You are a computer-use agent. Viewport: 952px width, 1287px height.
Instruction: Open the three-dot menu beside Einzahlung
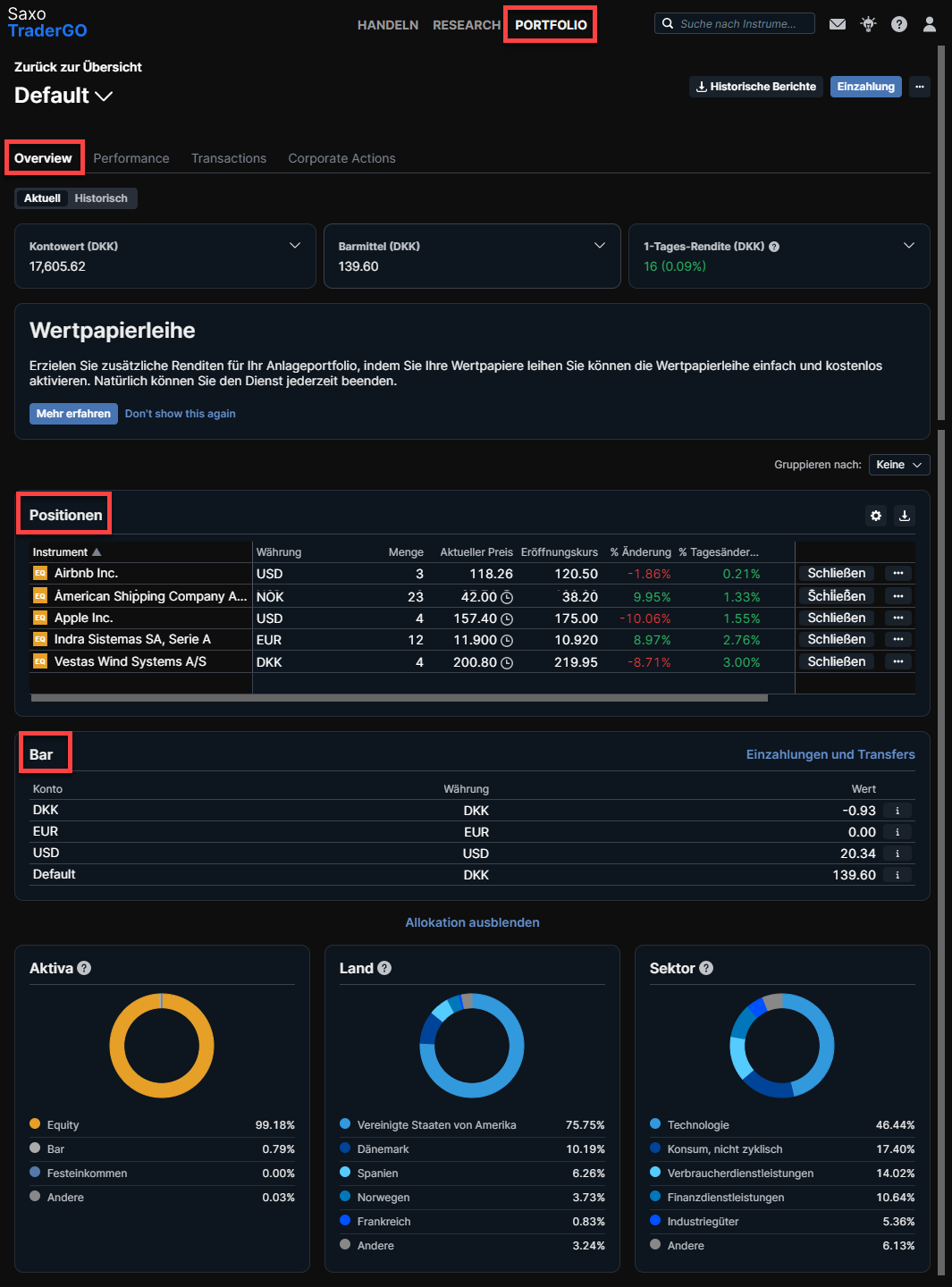point(920,87)
